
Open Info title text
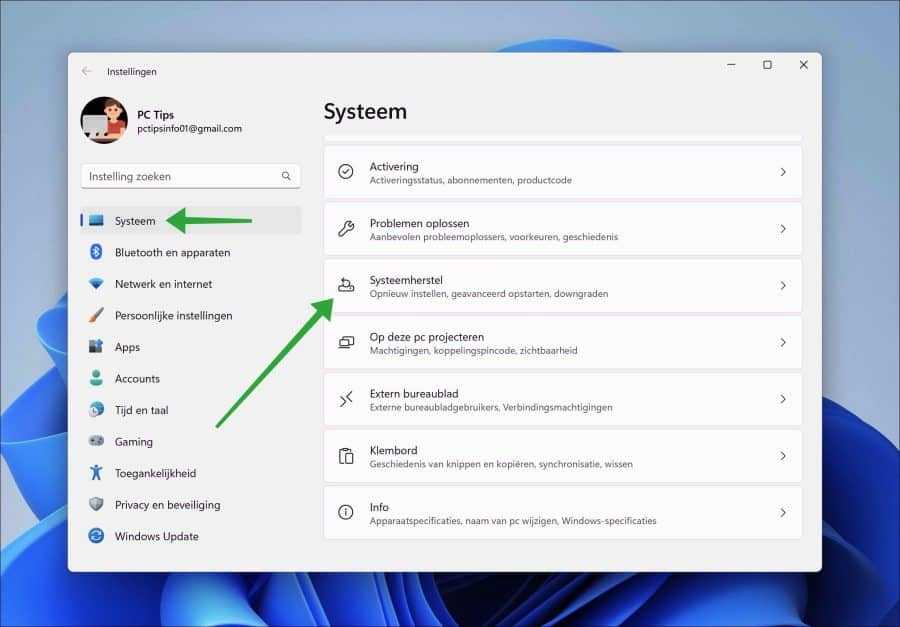(x=379, y=507)
